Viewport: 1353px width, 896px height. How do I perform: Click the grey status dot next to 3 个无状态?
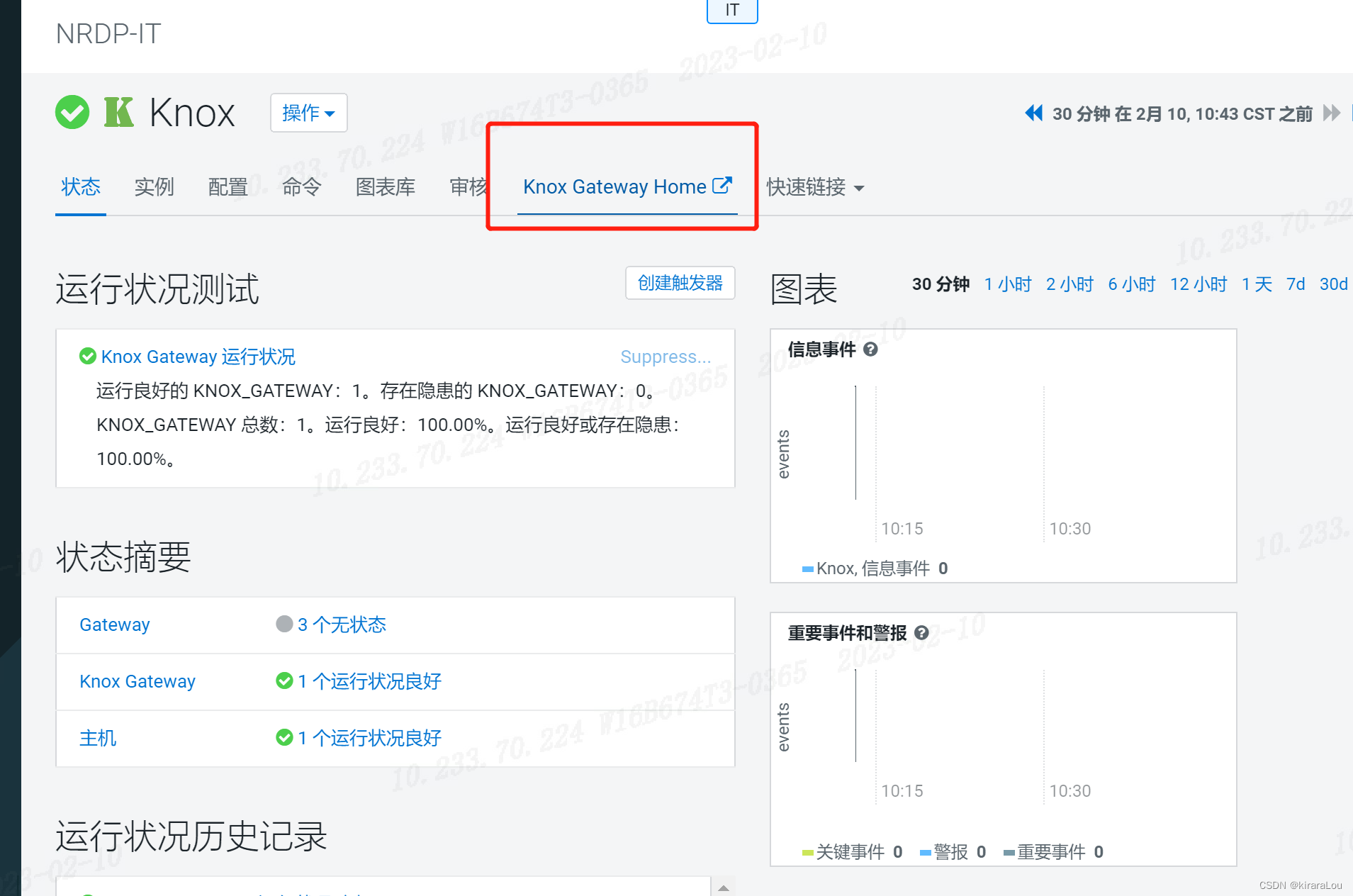[x=284, y=624]
